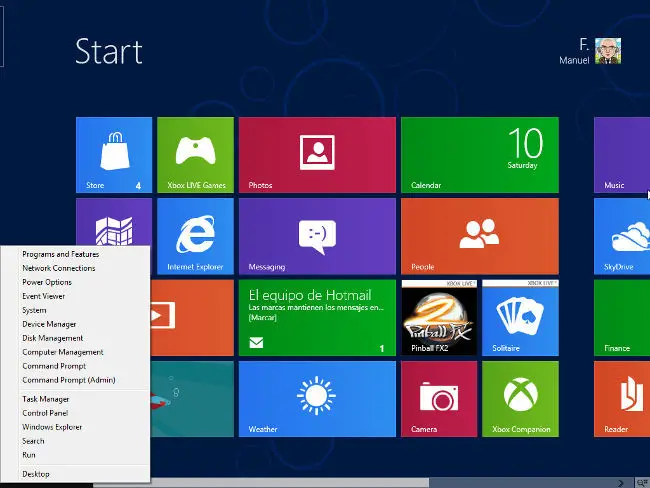Open the People tile
This screenshot has width=650, height=488.
tap(480, 236)
